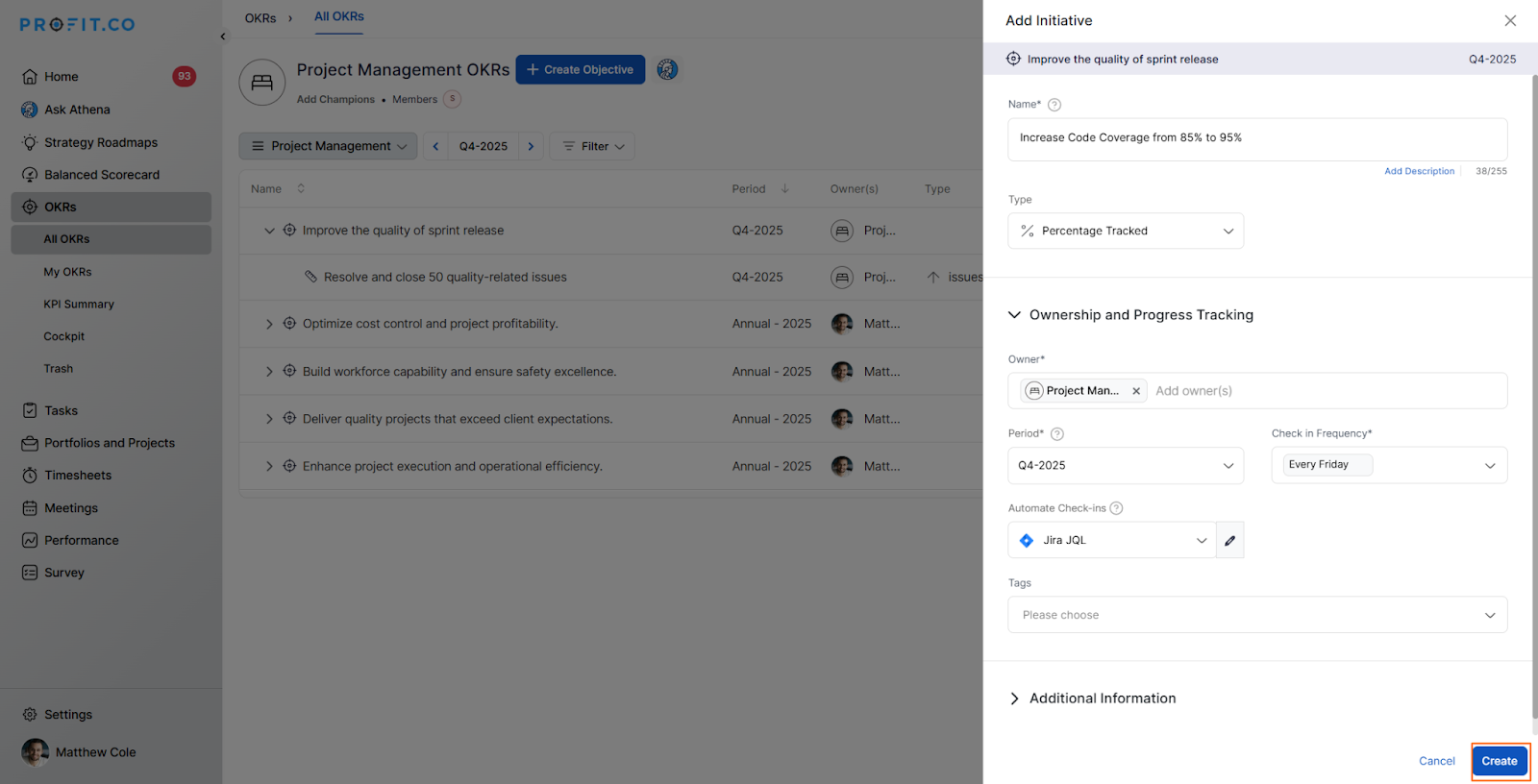Click the help icon beside Period label
1538x784 pixels.
pyautogui.click(x=1057, y=434)
